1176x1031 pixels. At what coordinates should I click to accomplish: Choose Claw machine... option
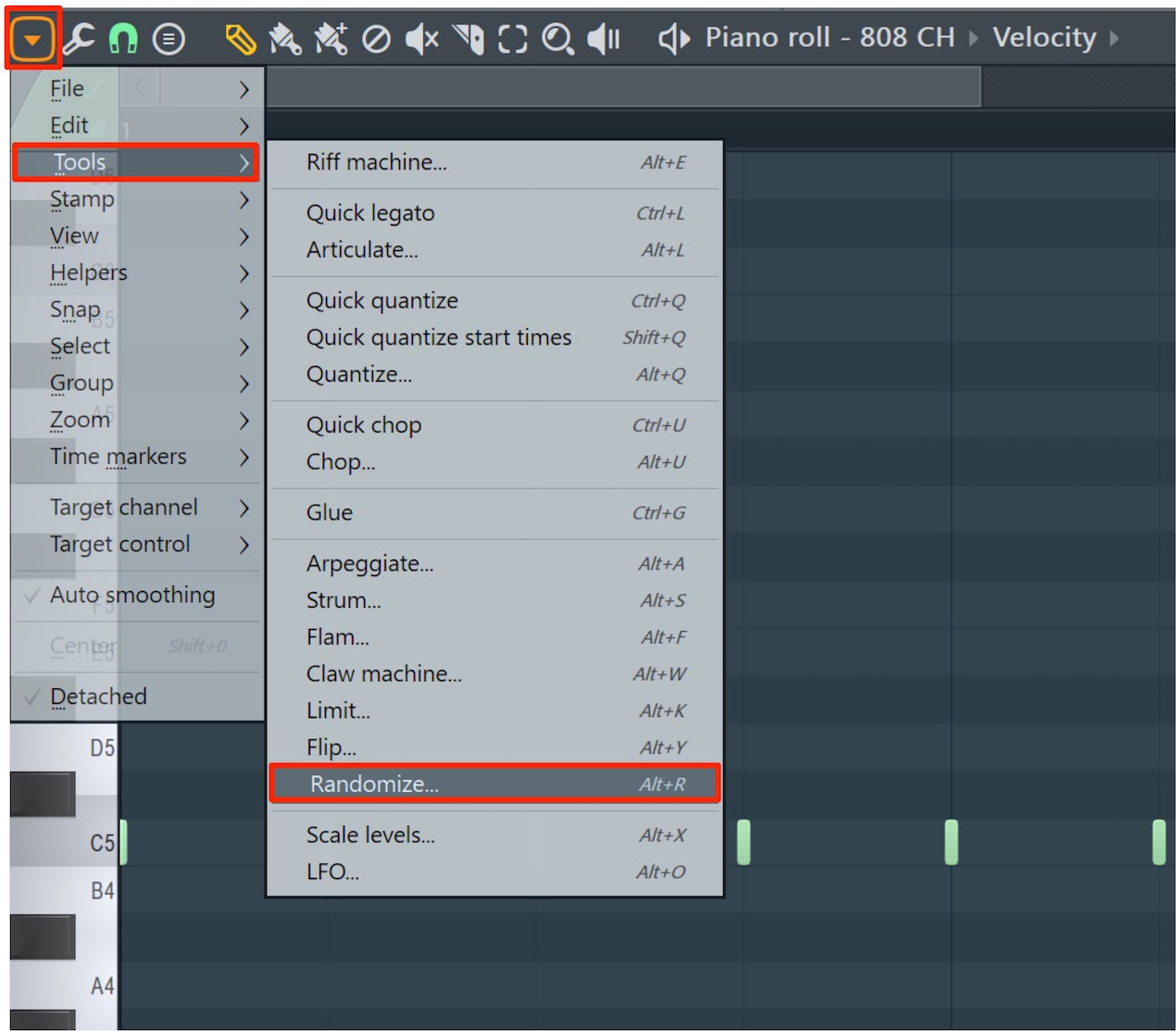point(495,674)
